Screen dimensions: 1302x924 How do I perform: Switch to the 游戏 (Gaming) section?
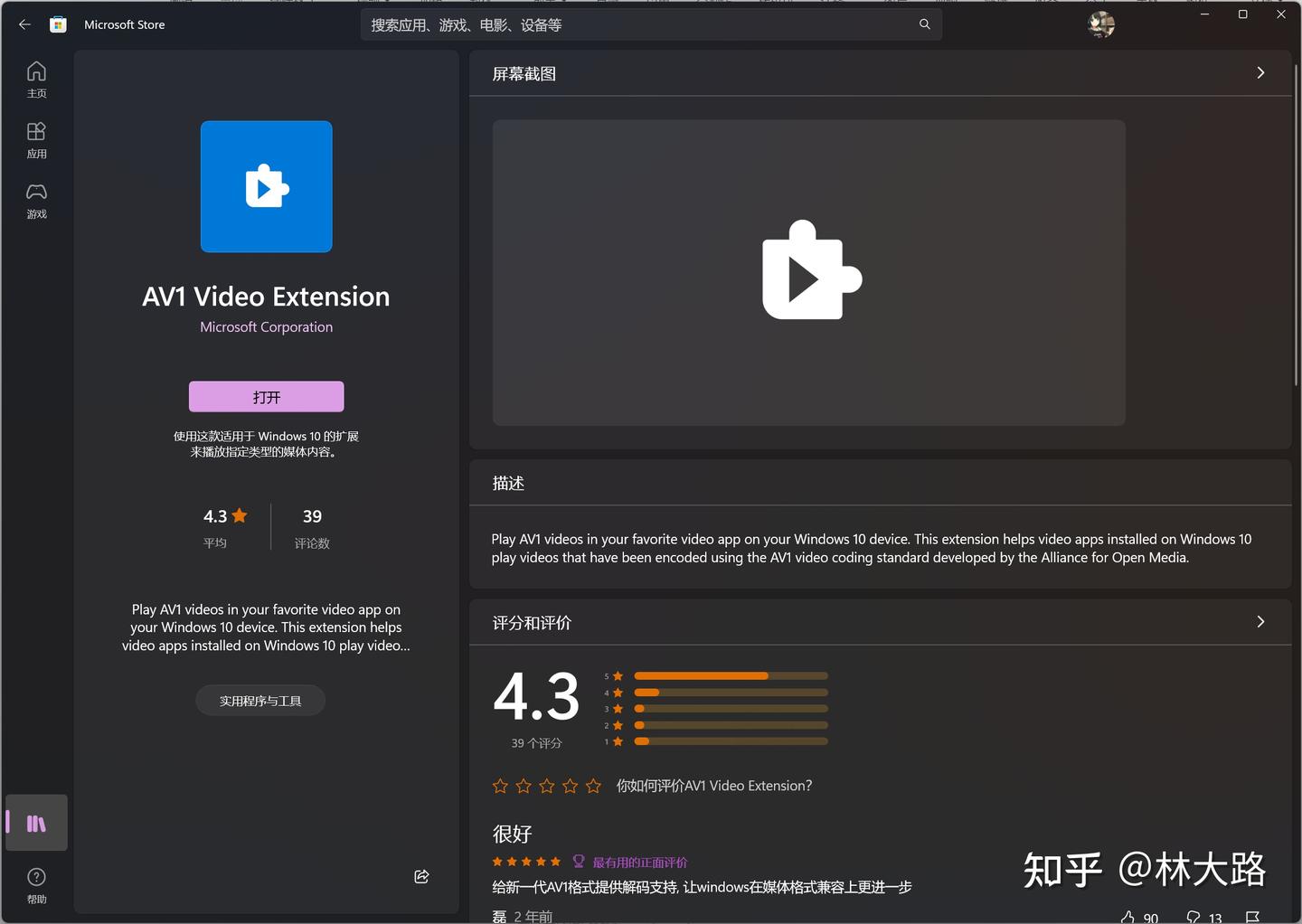click(x=36, y=200)
